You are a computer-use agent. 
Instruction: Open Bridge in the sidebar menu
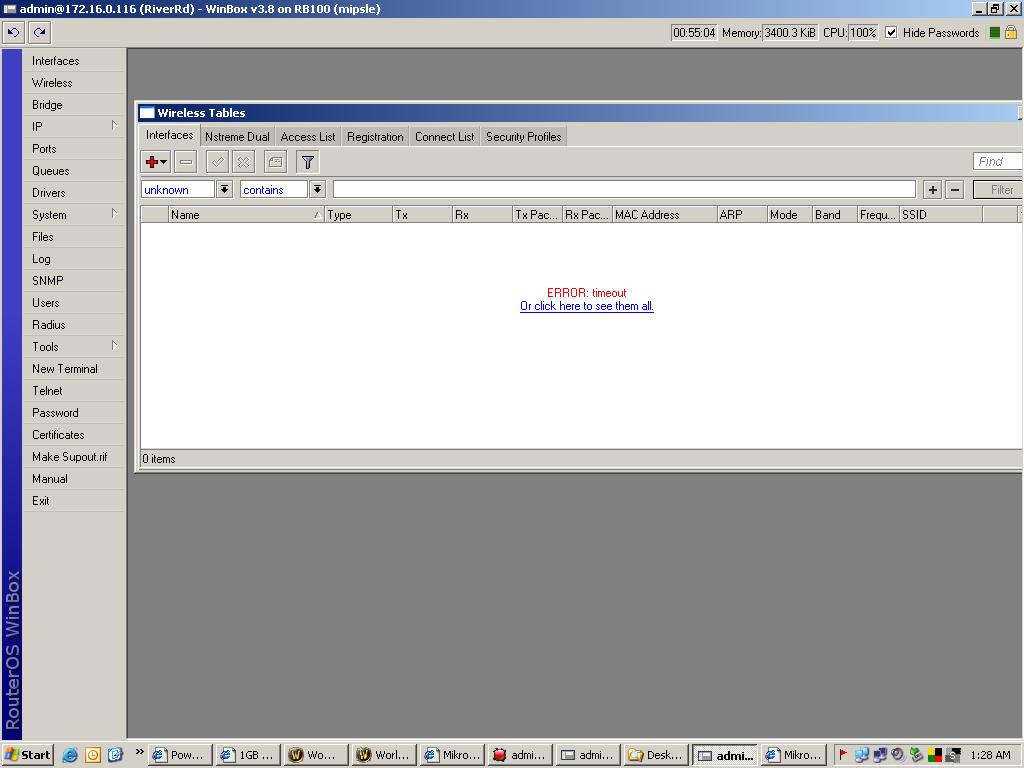click(73, 104)
